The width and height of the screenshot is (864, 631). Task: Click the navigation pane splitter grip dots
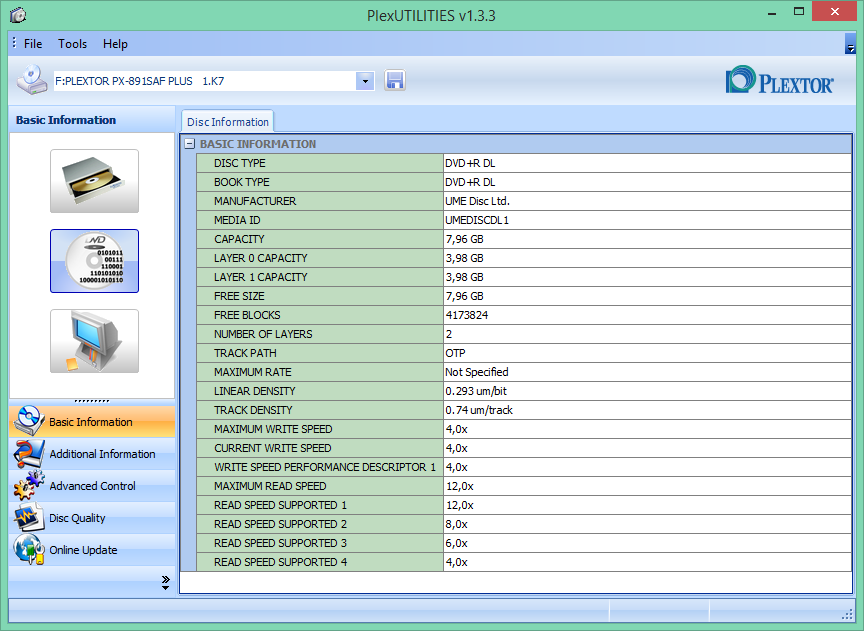(92, 401)
